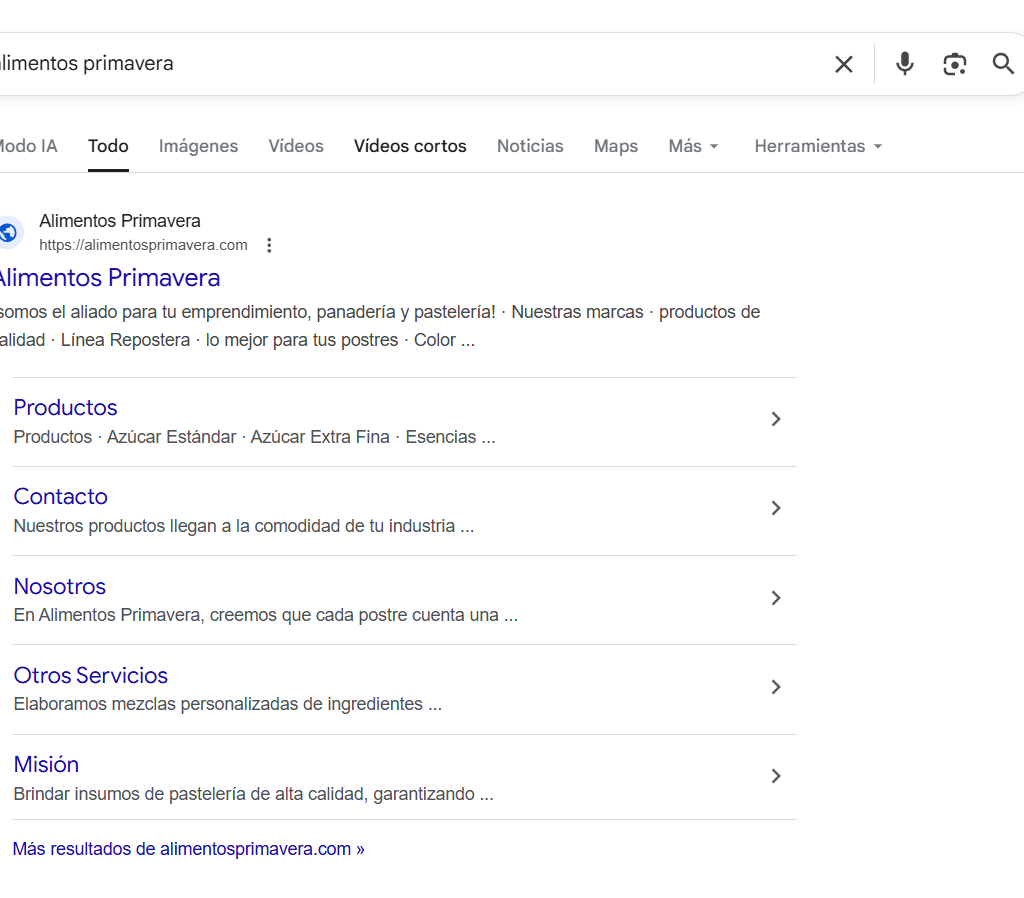Click the magnifying glass search icon
Viewport: 1024px width, 898px height.
1003,64
